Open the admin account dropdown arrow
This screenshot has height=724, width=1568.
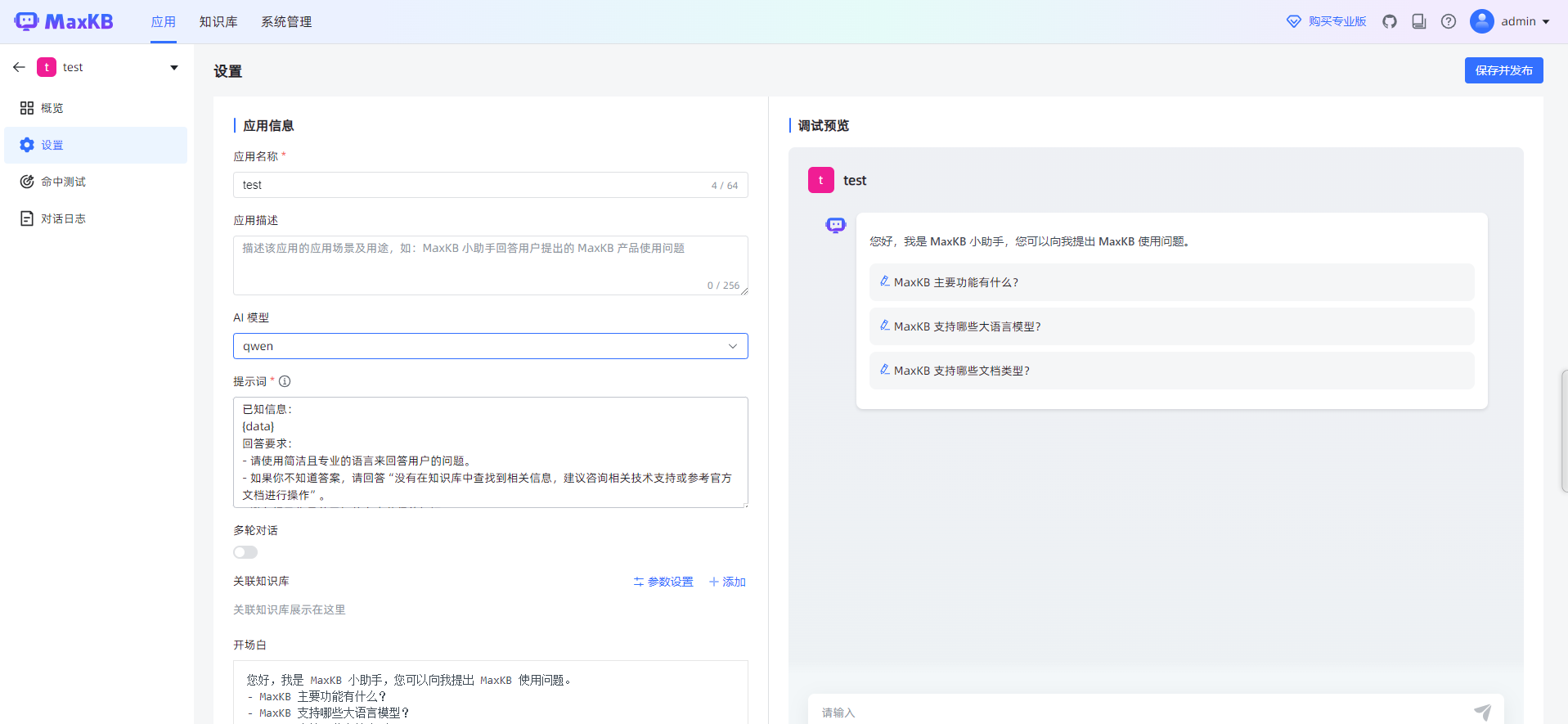(x=1546, y=22)
